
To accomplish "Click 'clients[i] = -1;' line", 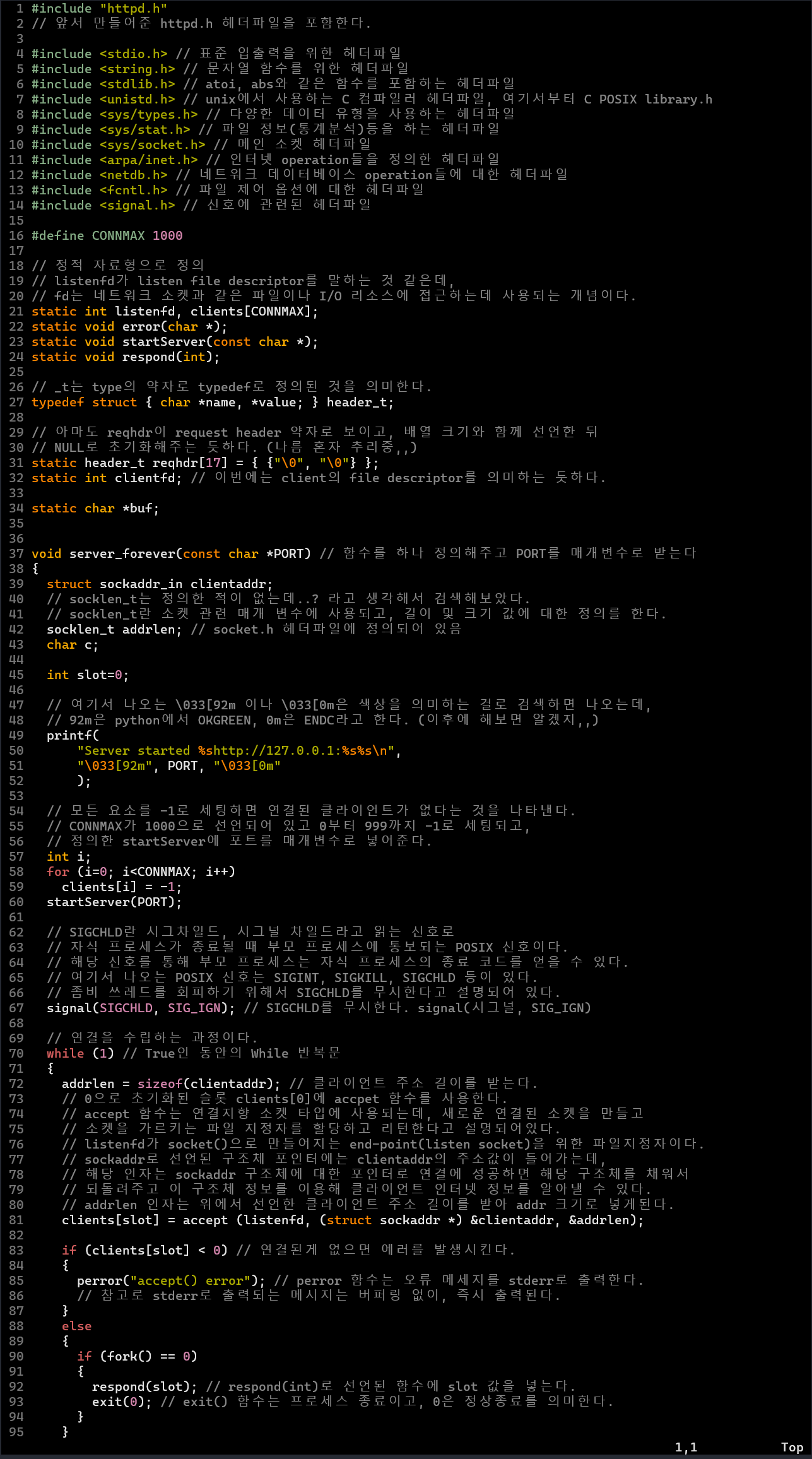I will [122, 887].
